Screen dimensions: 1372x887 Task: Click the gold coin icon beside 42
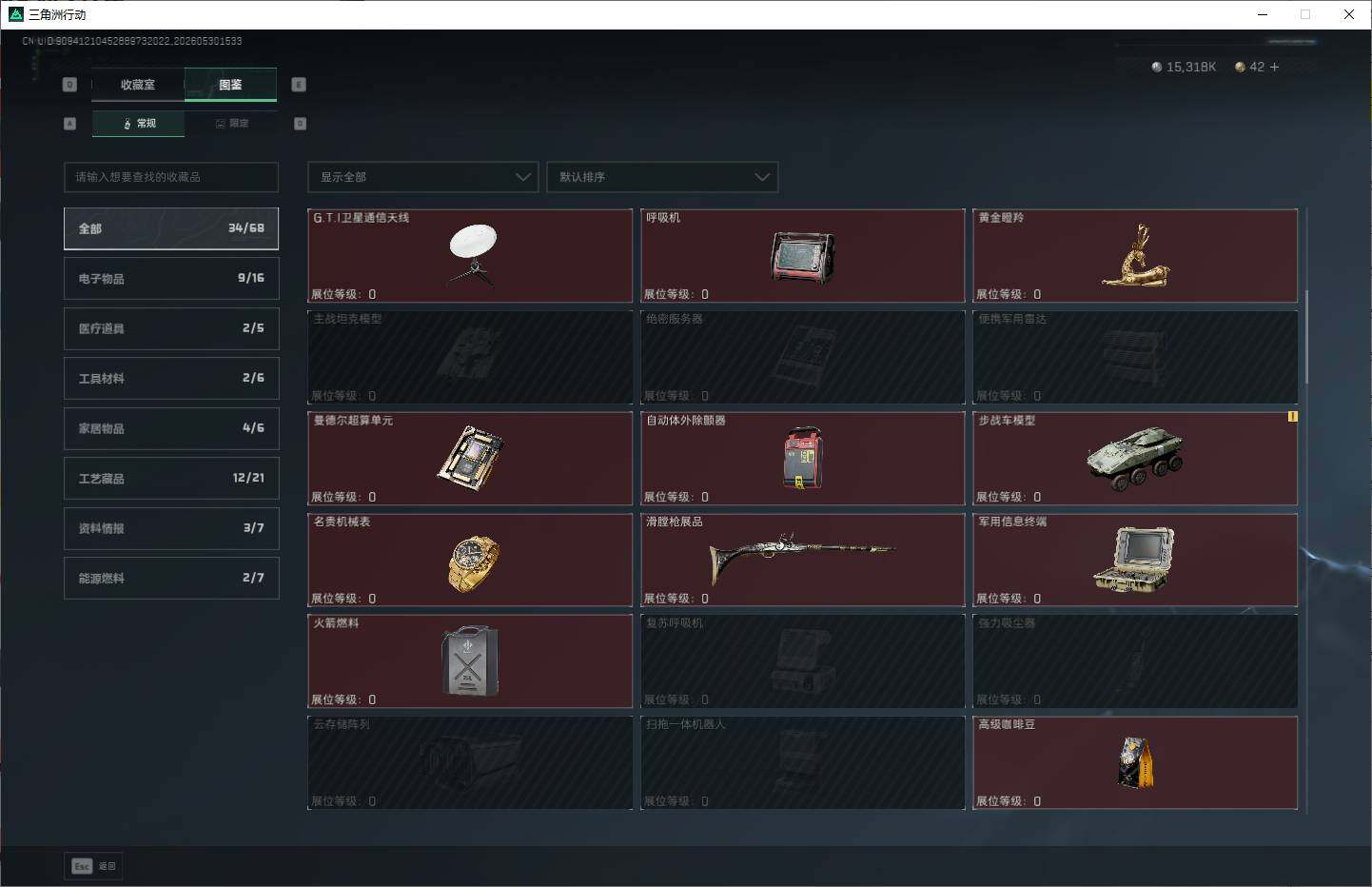tap(1240, 67)
